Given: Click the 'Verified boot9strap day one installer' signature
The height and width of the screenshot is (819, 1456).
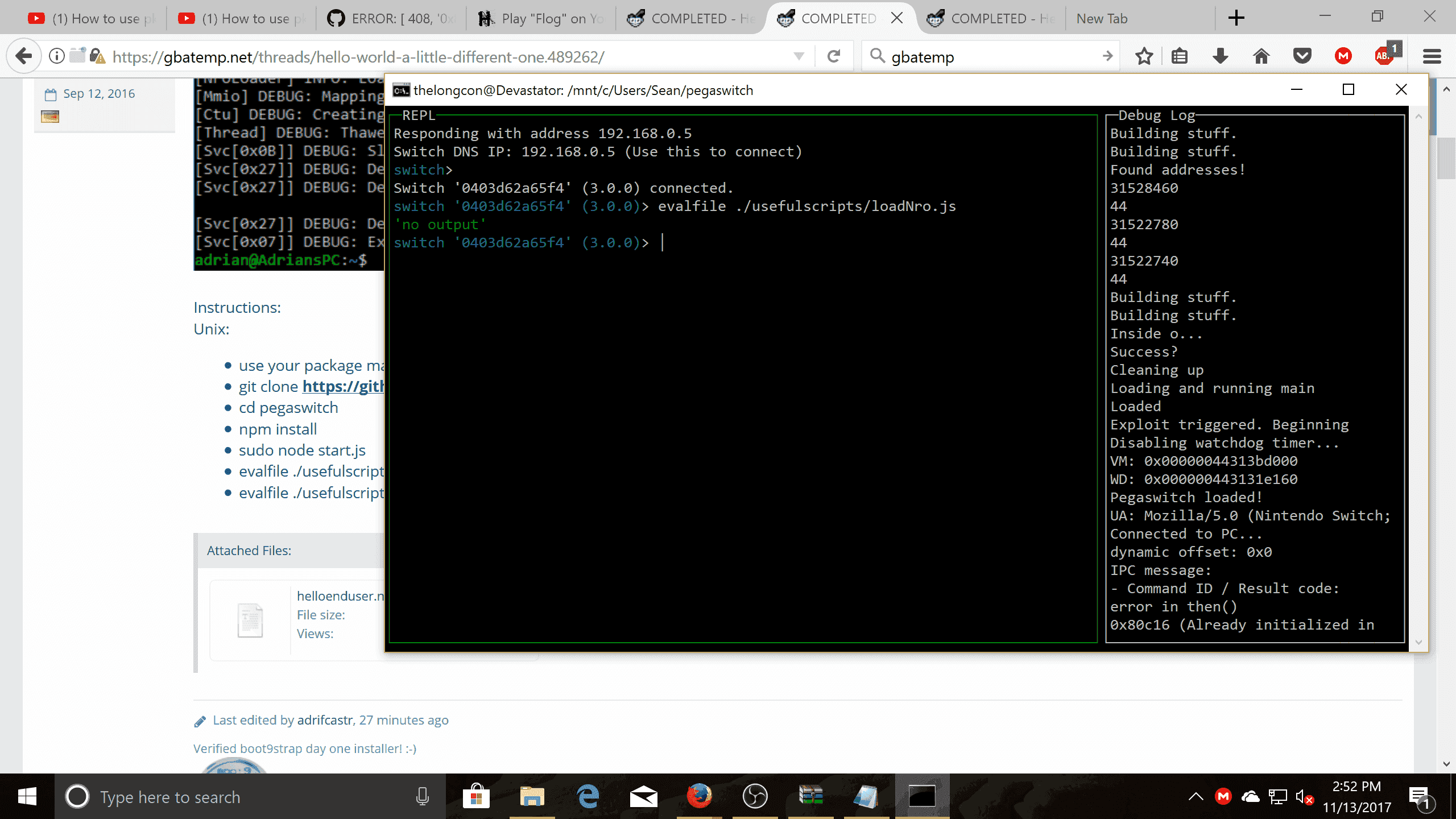Looking at the screenshot, I should coord(305,748).
